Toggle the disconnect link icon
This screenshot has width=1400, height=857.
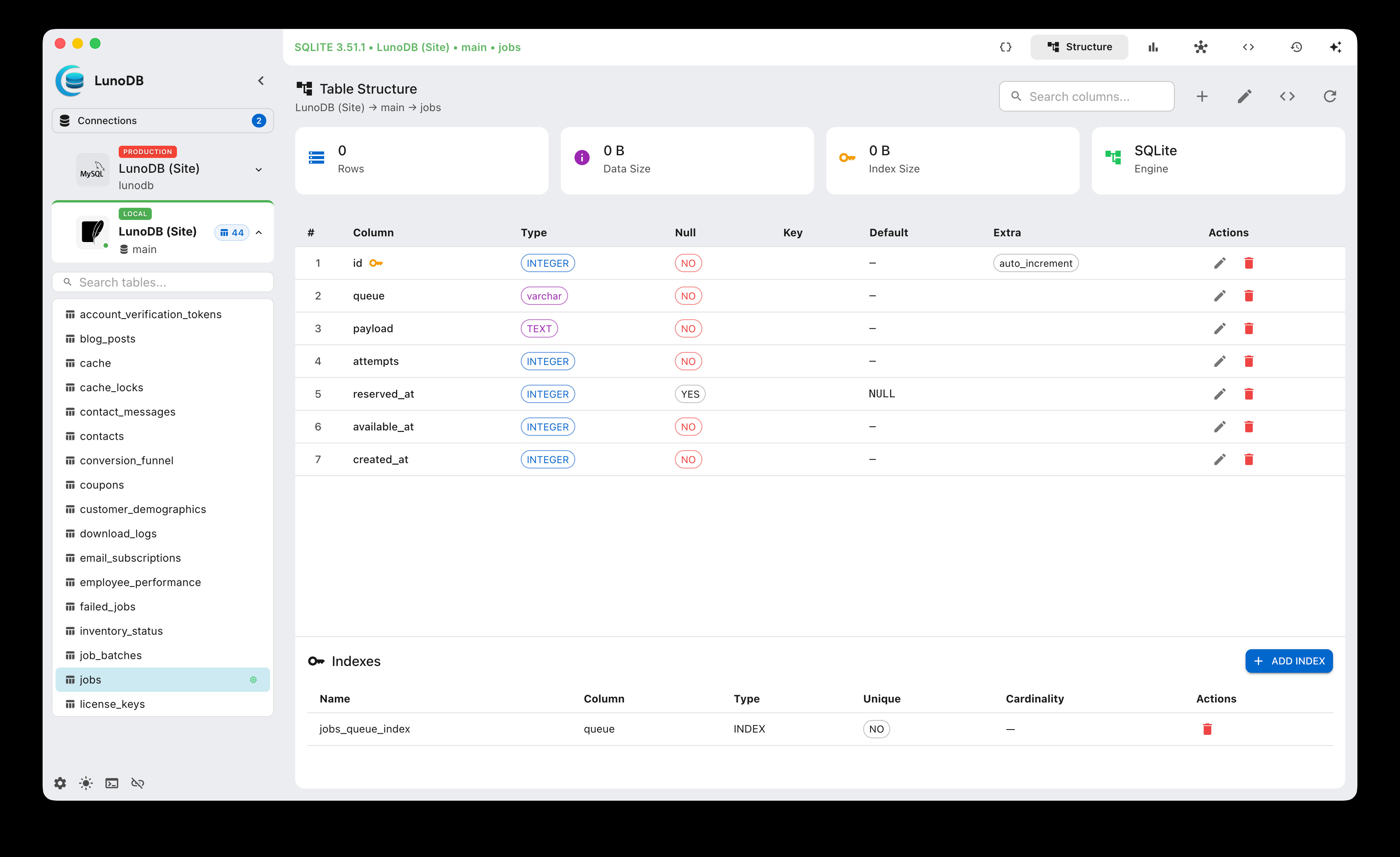137,783
